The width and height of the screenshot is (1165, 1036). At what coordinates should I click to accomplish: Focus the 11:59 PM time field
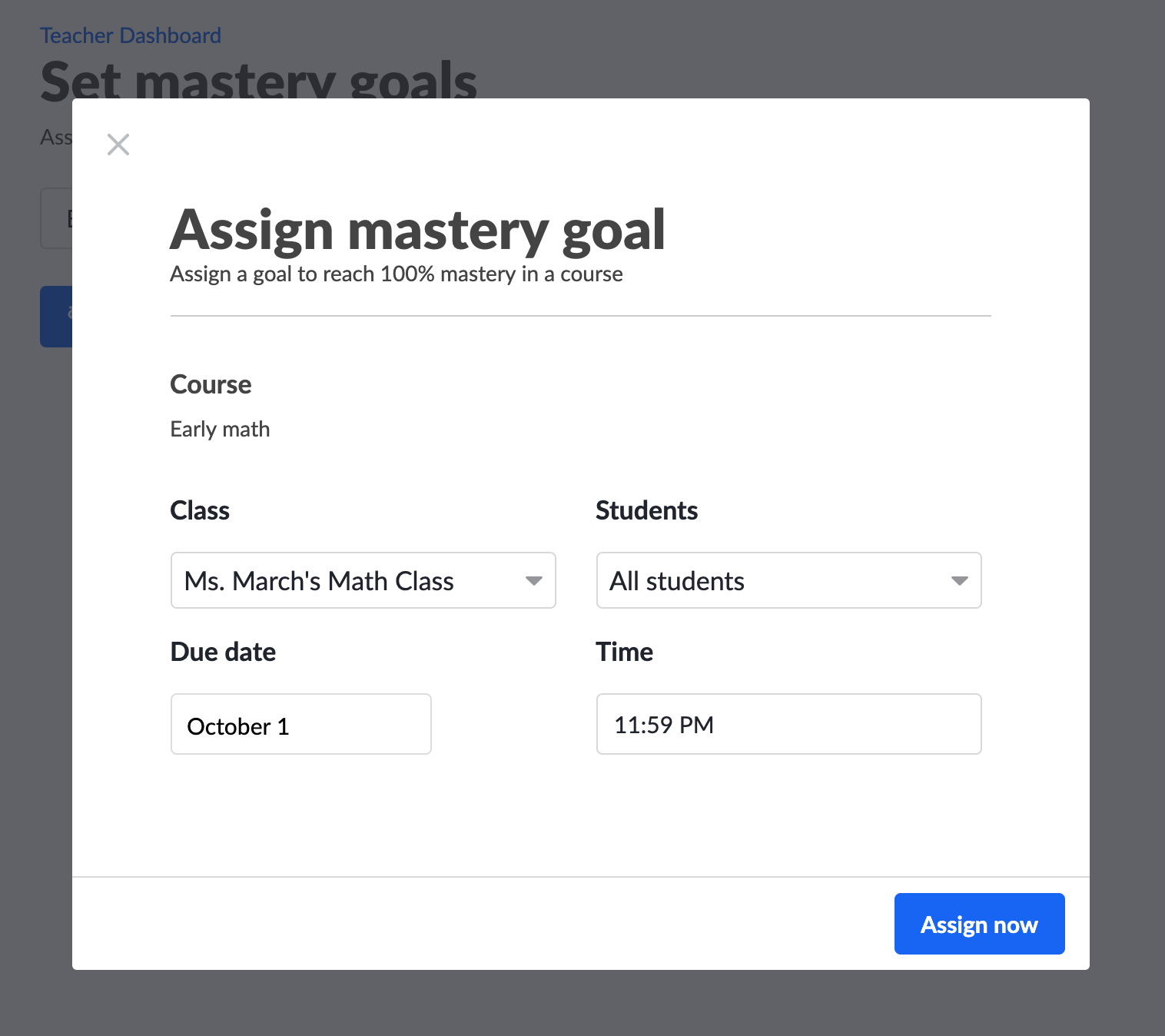pyautogui.click(x=788, y=725)
